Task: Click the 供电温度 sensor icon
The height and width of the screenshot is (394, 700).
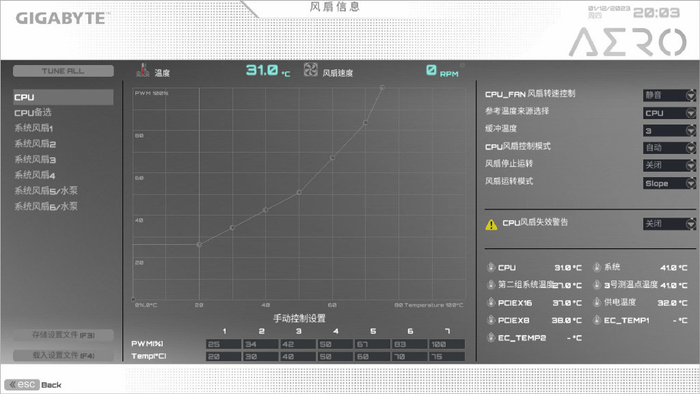Action: coord(596,303)
